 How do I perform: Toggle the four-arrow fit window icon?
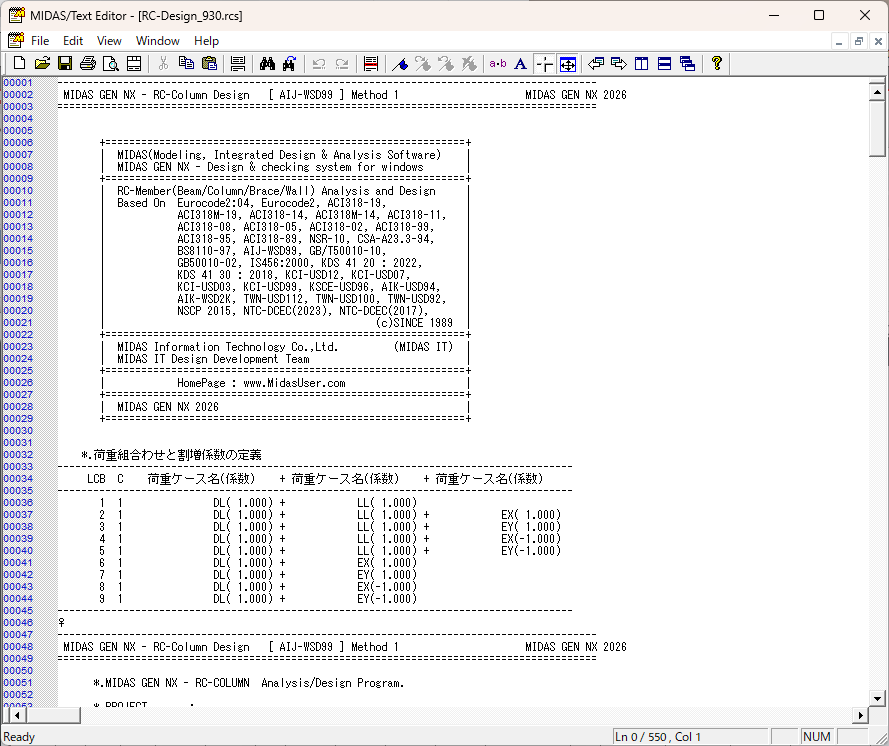pos(568,64)
